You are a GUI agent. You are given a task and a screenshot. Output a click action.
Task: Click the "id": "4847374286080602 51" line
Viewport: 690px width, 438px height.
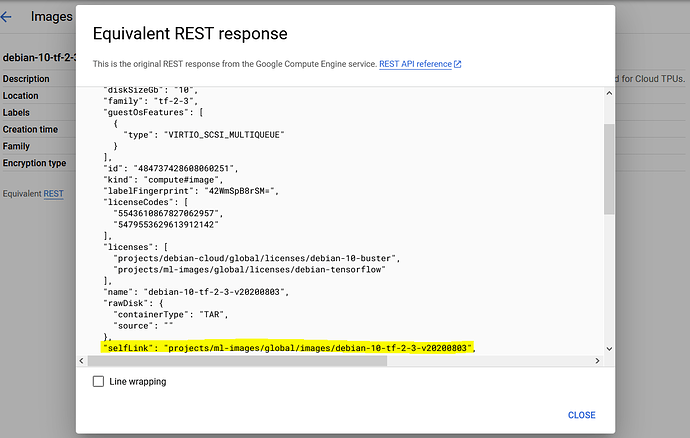tap(171, 169)
